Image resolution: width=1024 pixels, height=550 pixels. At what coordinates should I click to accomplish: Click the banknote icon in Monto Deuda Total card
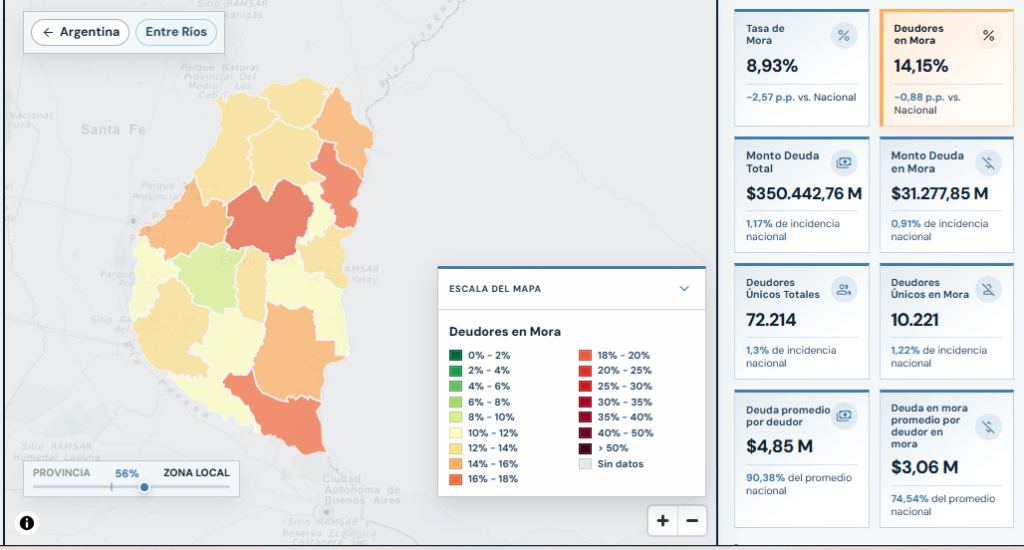coord(844,162)
